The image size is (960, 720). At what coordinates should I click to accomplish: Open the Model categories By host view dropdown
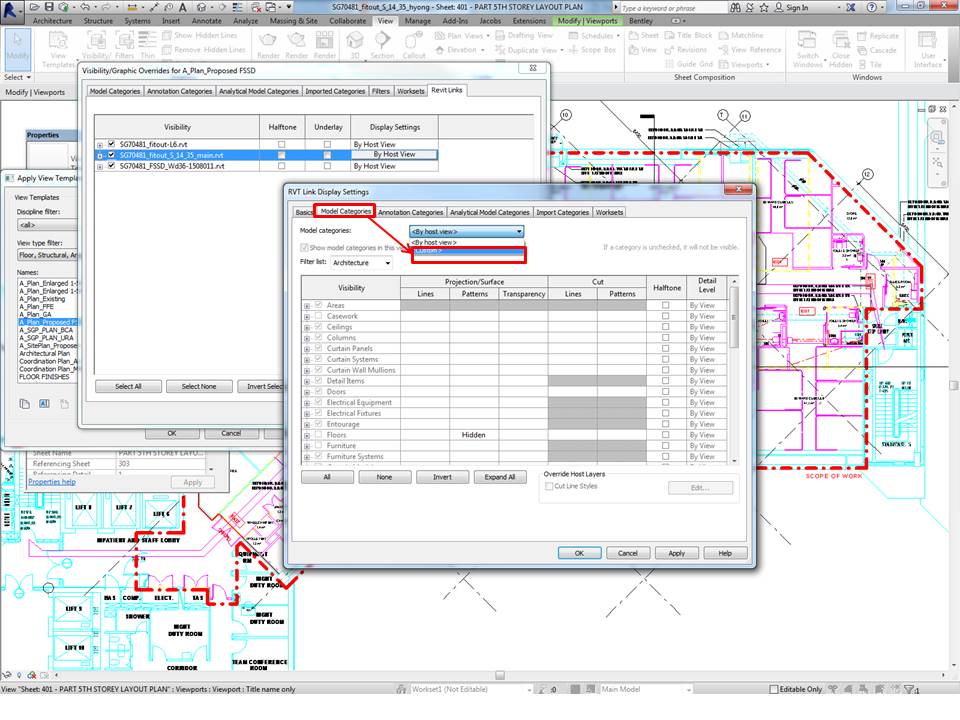click(519, 231)
